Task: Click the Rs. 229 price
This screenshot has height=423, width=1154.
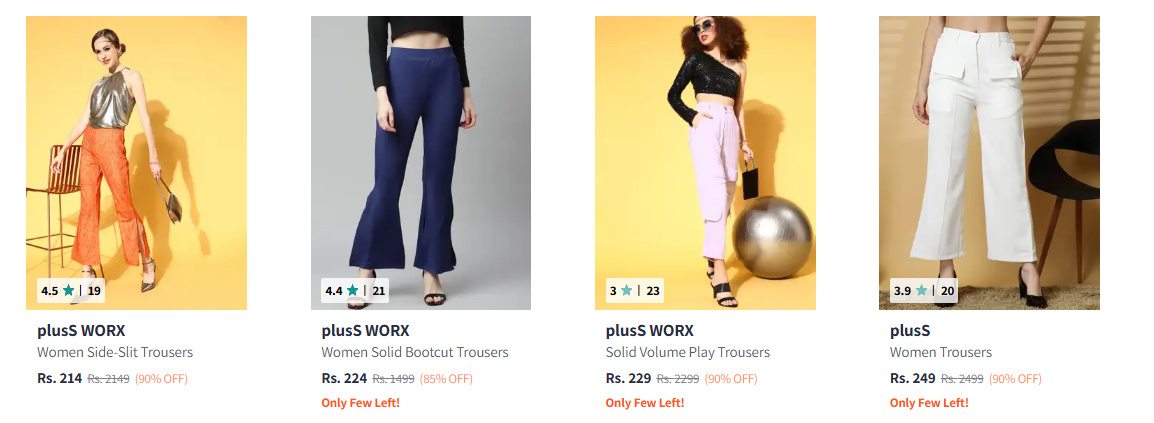Action: pos(629,379)
